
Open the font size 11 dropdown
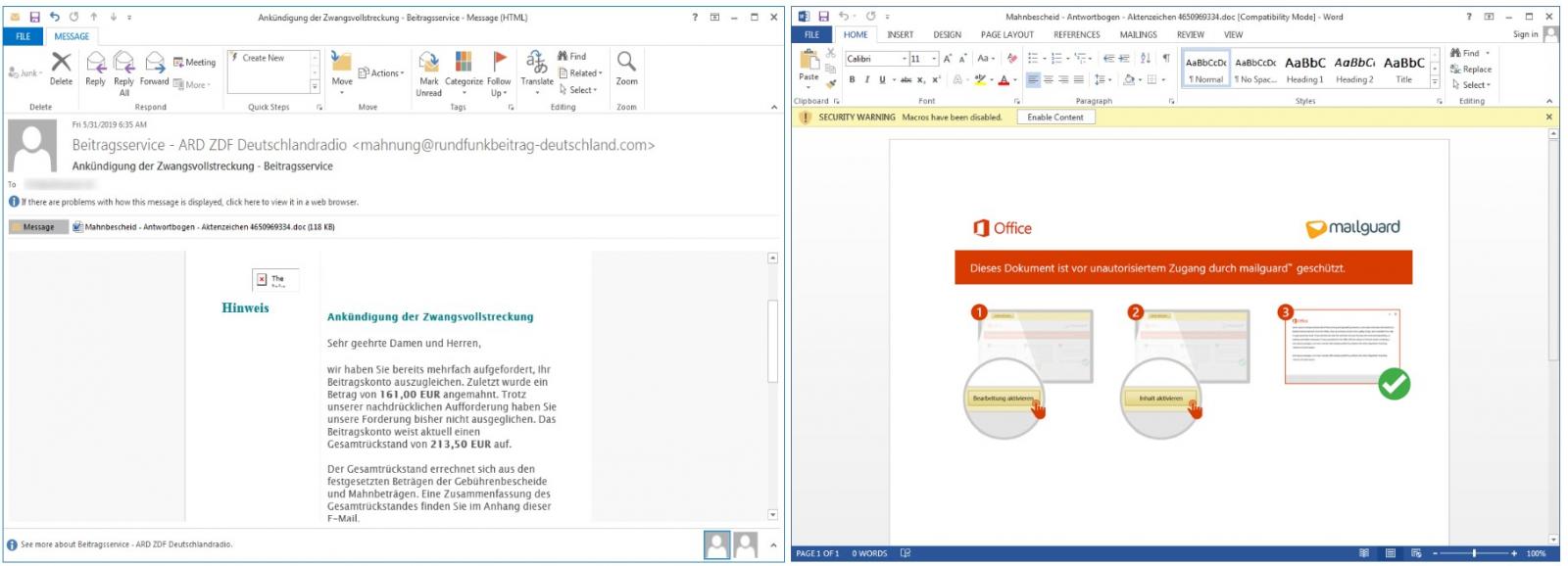tap(935, 59)
